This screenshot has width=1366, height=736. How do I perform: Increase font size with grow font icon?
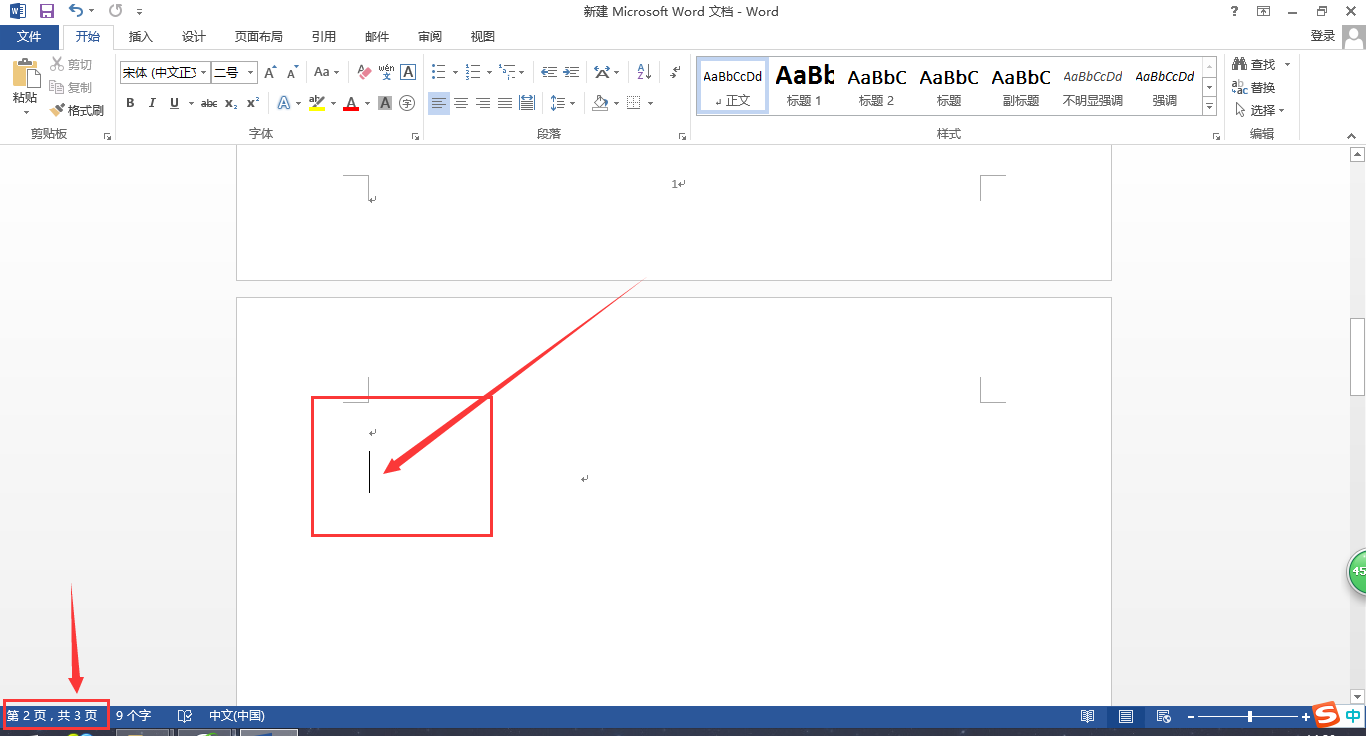(270, 72)
